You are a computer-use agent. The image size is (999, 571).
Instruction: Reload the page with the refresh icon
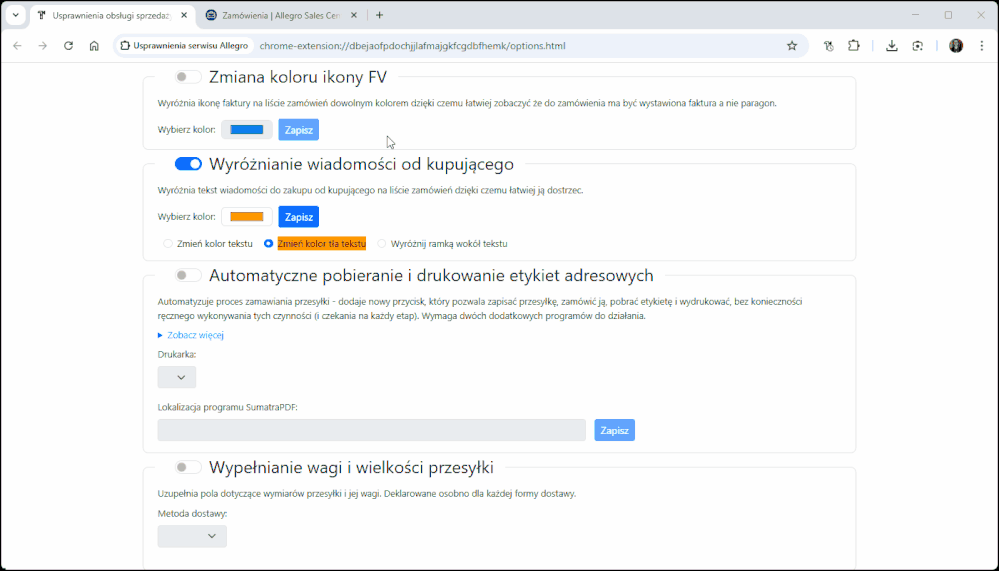pyautogui.click(x=68, y=46)
